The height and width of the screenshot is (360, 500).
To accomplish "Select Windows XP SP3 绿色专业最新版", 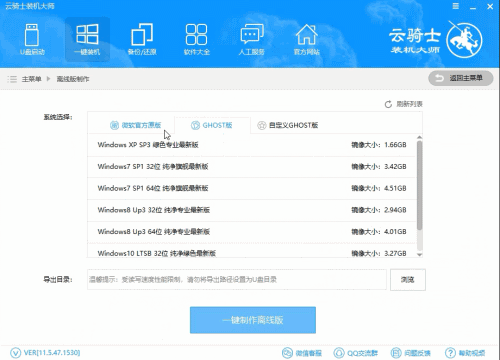I will pyautogui.click(x=252, y=145).
